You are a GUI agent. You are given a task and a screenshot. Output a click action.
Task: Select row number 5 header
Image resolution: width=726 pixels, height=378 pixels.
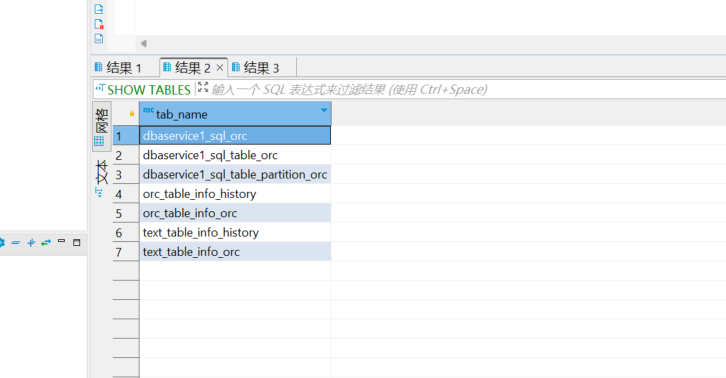tap(126, 213)
